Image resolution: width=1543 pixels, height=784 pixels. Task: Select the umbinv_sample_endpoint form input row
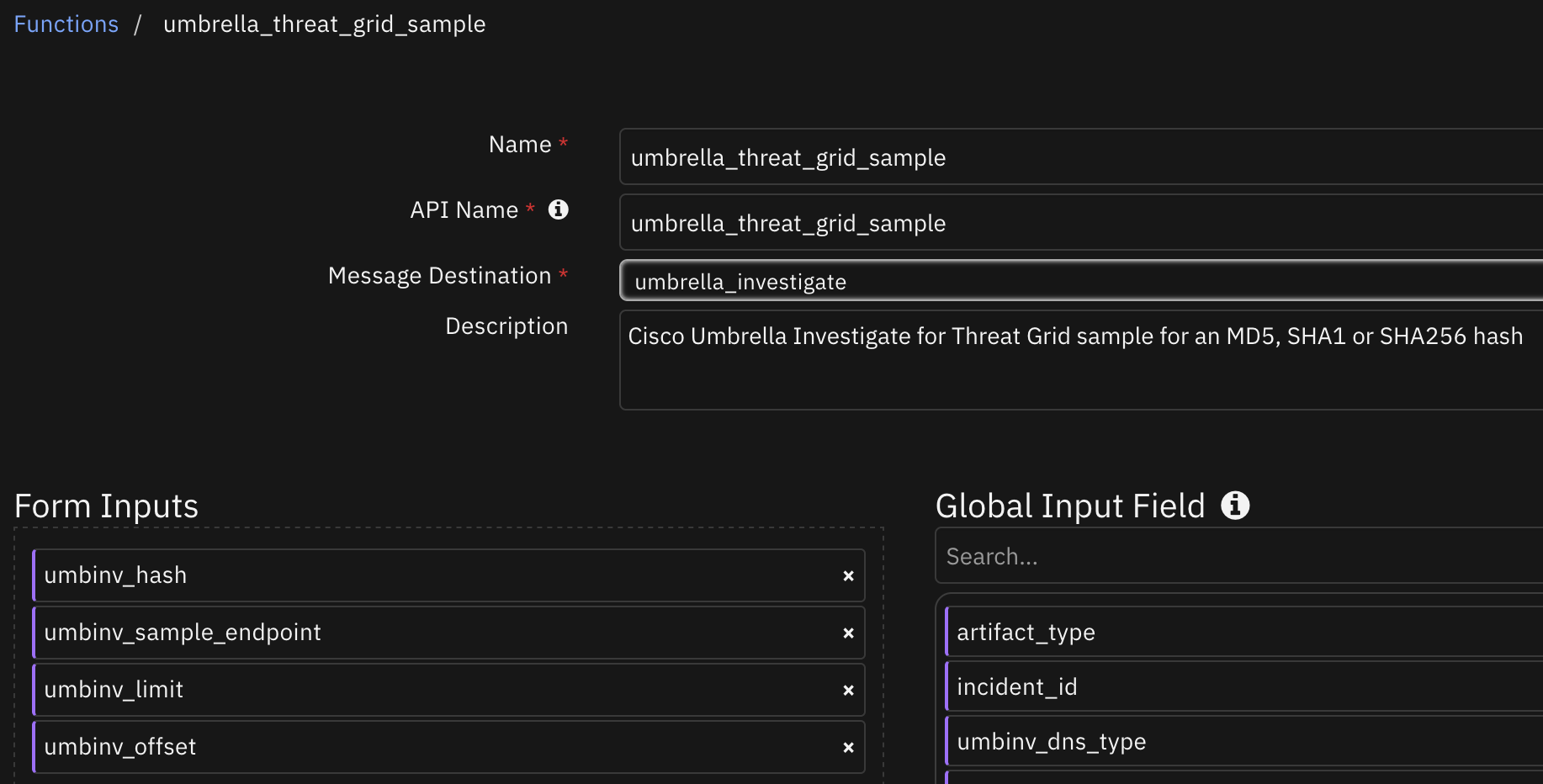coord(448,633)
